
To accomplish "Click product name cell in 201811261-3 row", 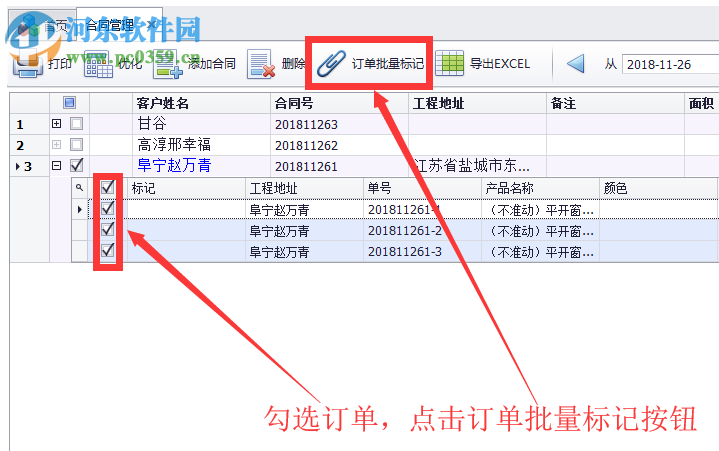I will pos(540,252).
